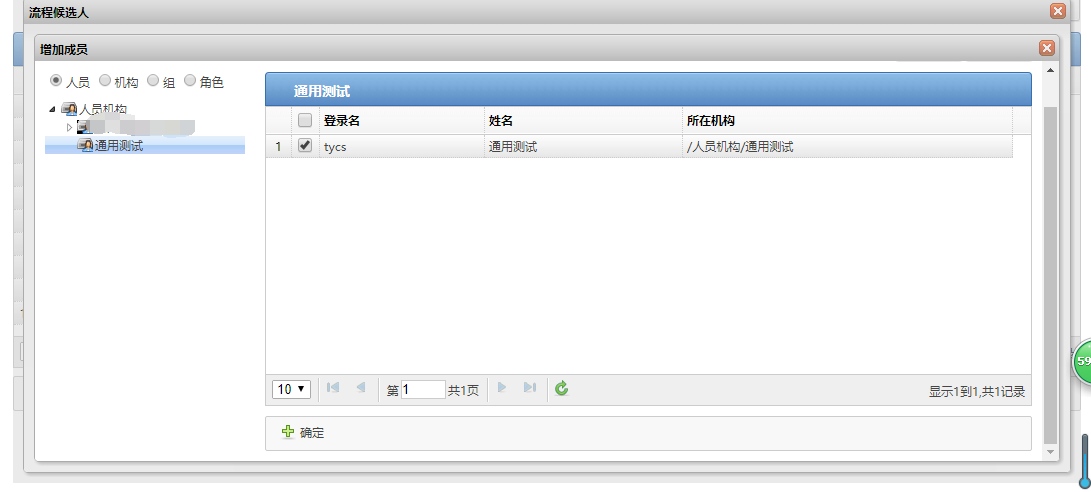
Task: Click the 人员机构 root folder icon
Action: coord(69,109)
